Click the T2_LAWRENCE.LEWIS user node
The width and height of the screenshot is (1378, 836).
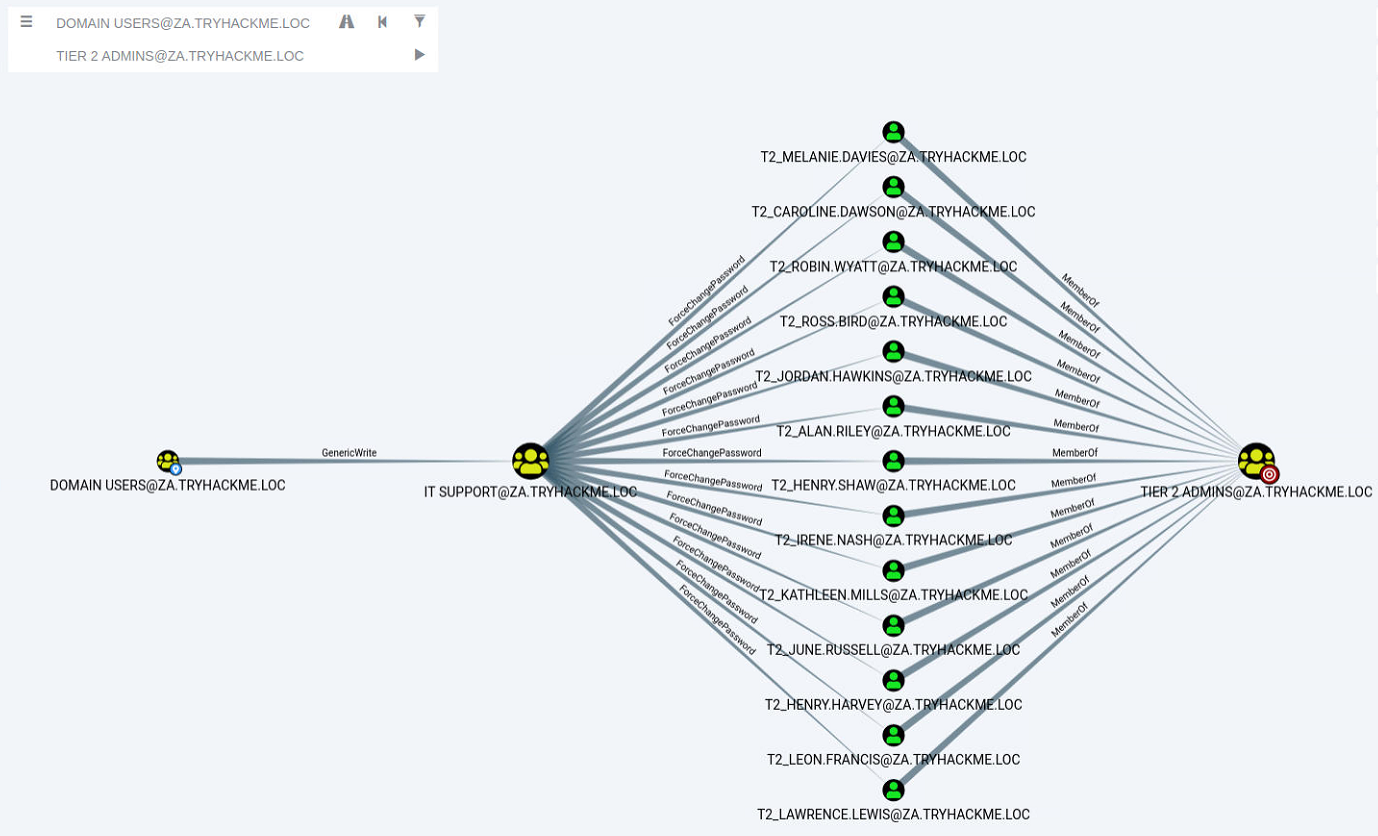(893, 790)
